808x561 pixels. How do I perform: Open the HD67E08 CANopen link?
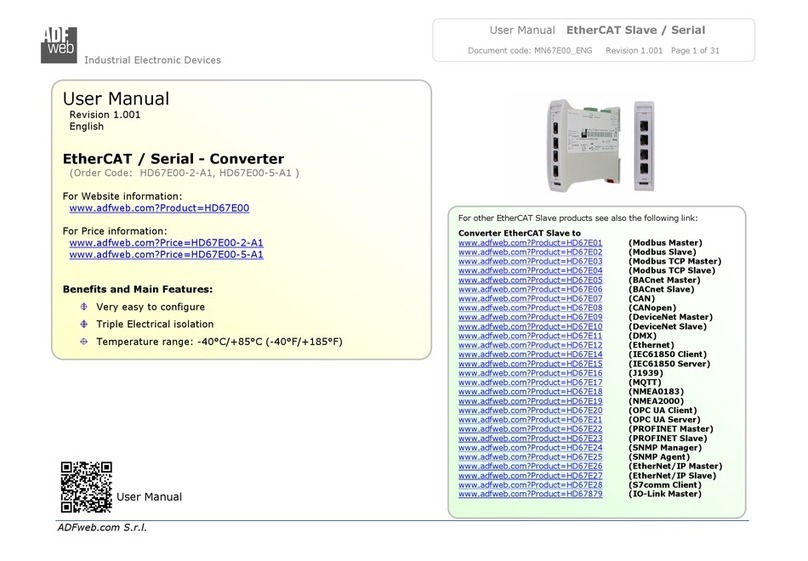[x=530, y=308]
